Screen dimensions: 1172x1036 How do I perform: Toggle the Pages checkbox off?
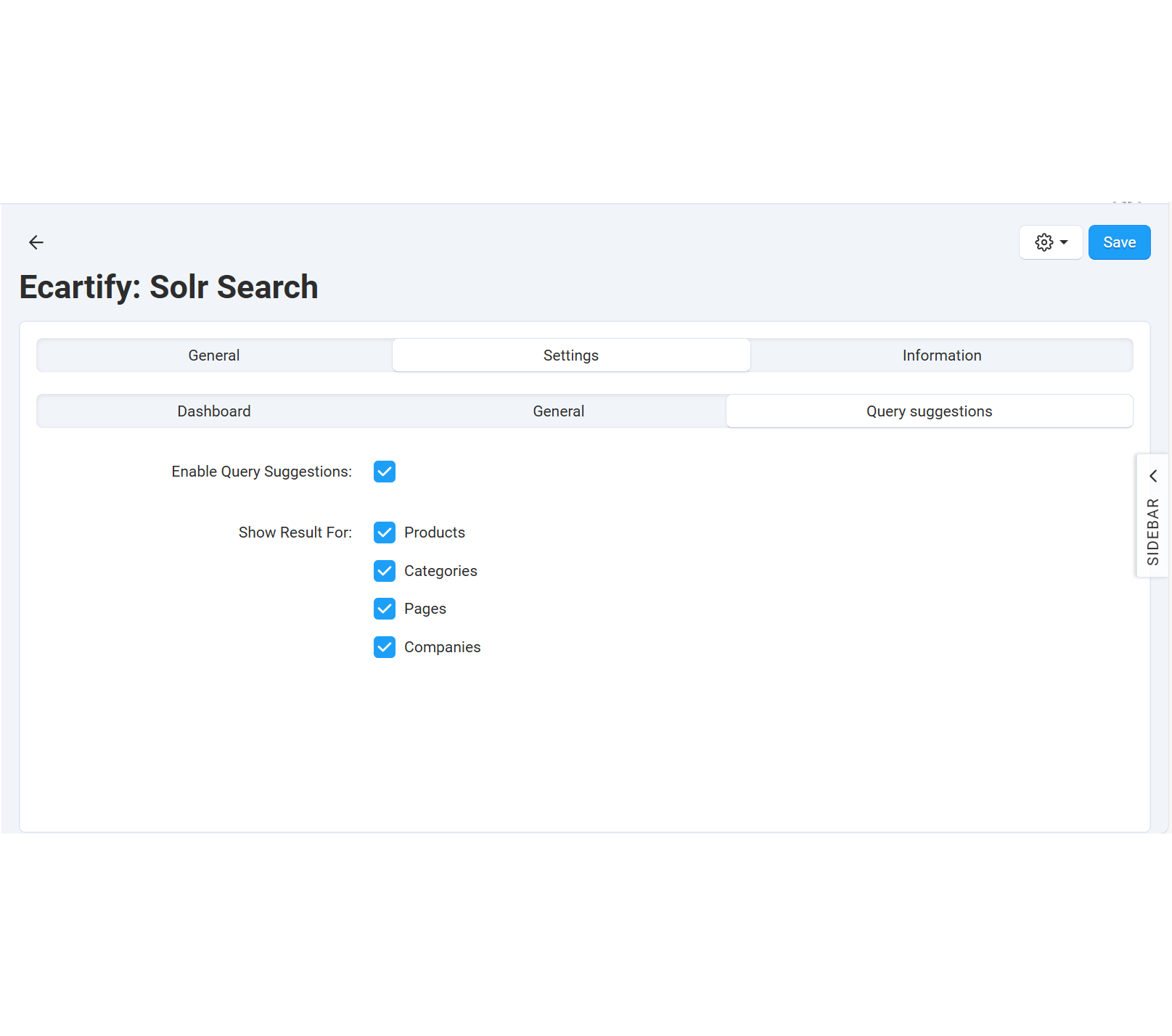pyautogui.click(x=385, y=609)
